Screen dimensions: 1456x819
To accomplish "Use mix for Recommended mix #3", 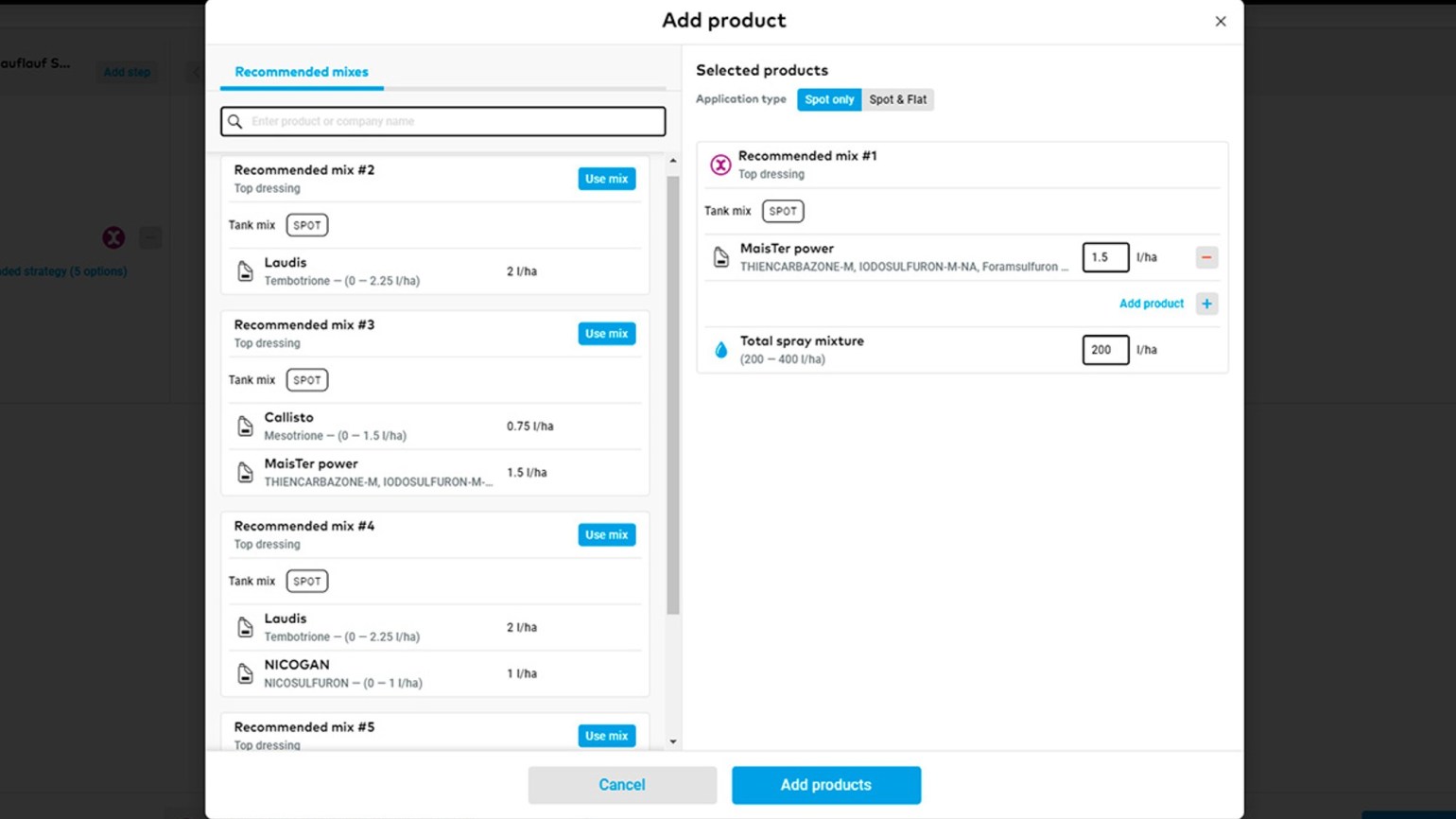I will click(606, 334).
